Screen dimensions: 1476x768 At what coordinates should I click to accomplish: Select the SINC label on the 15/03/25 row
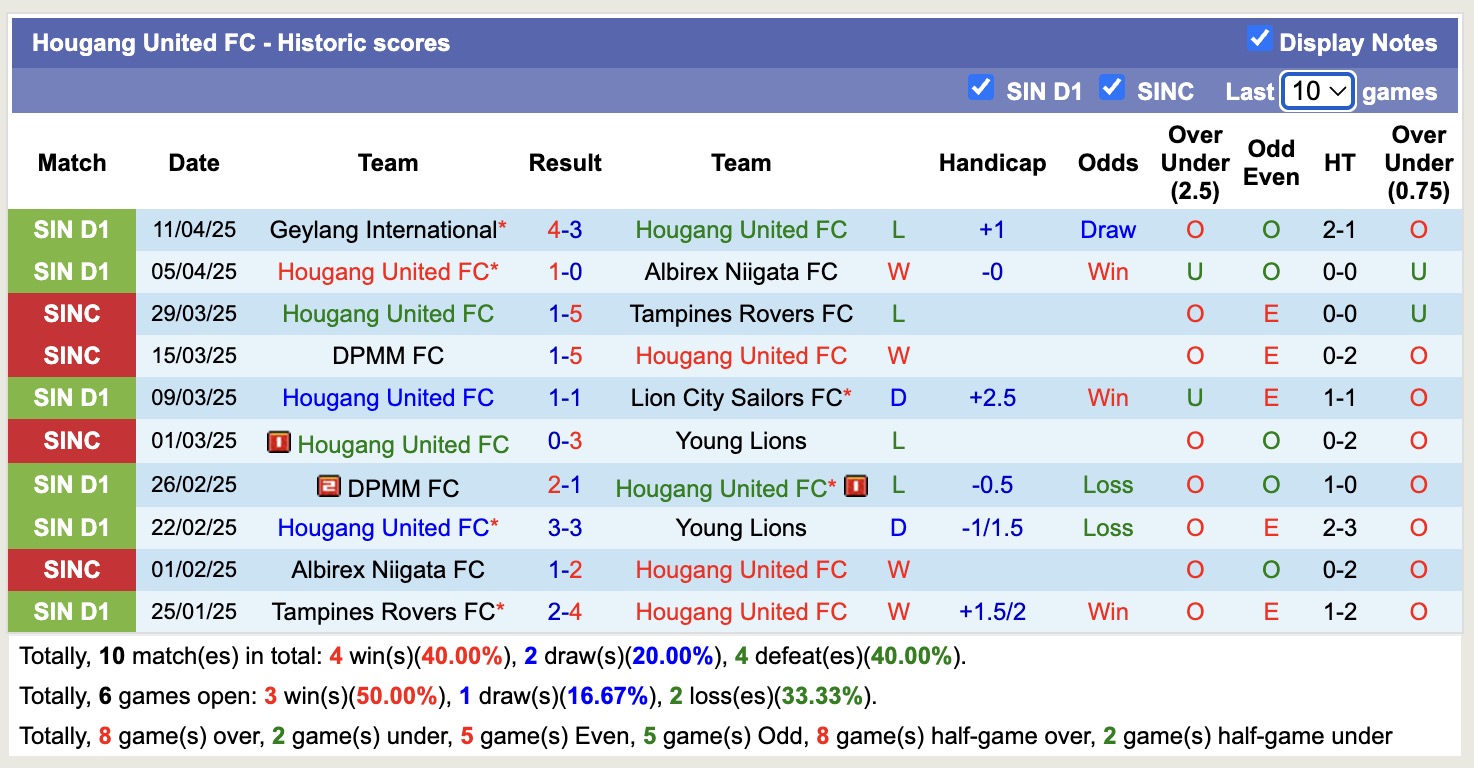click(72, 356)
